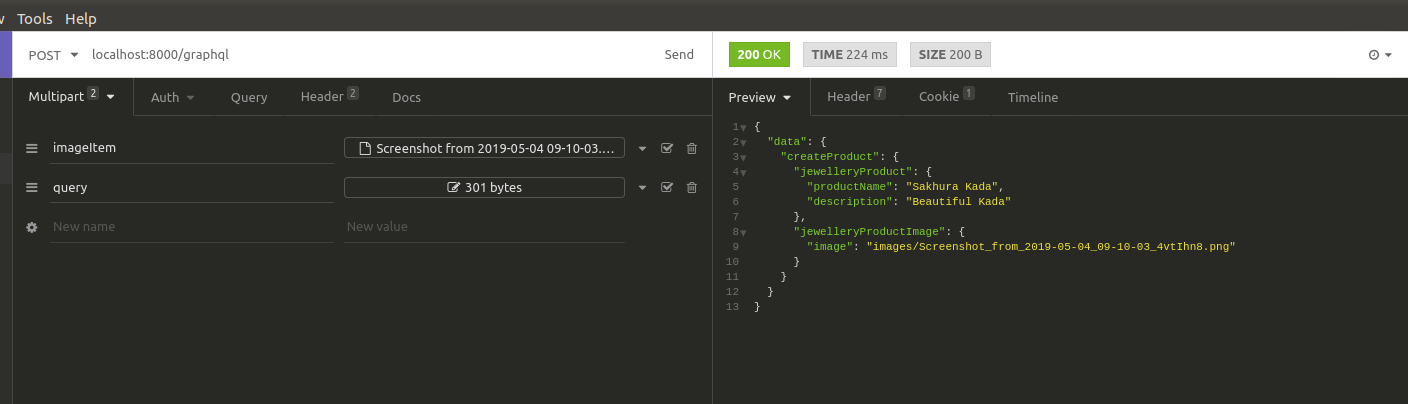The width and height of the screenshot is (1408, 404).
Task: Click the edit button showing 301 bytes
Action: 484,187
